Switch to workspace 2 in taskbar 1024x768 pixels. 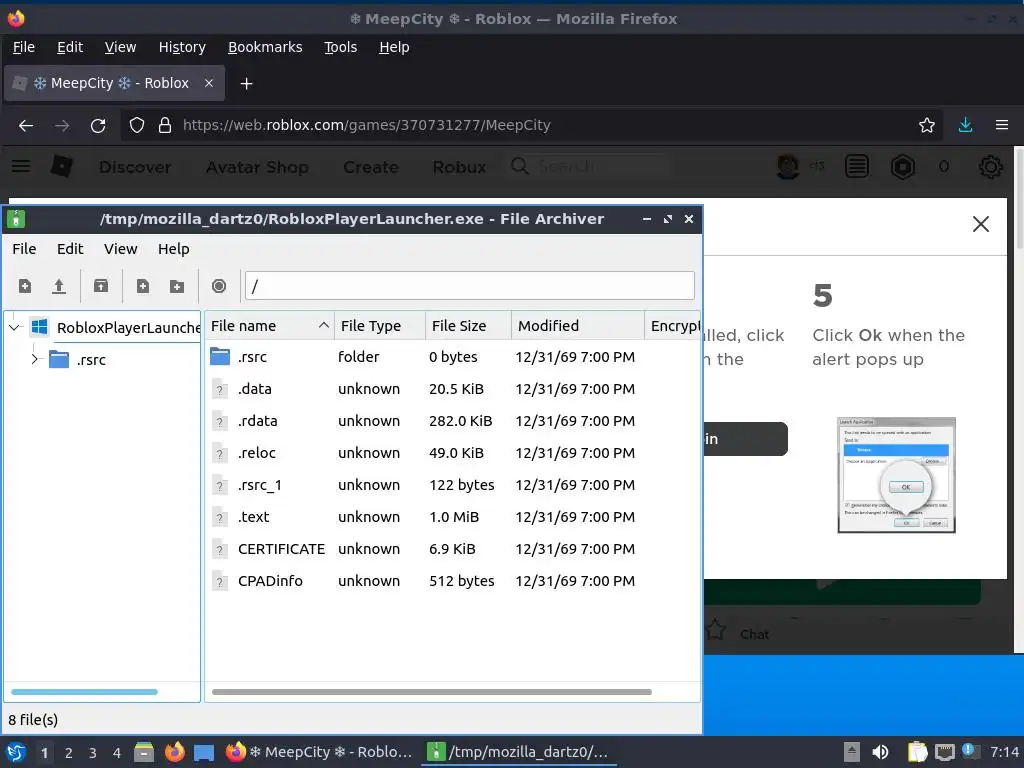69,753
